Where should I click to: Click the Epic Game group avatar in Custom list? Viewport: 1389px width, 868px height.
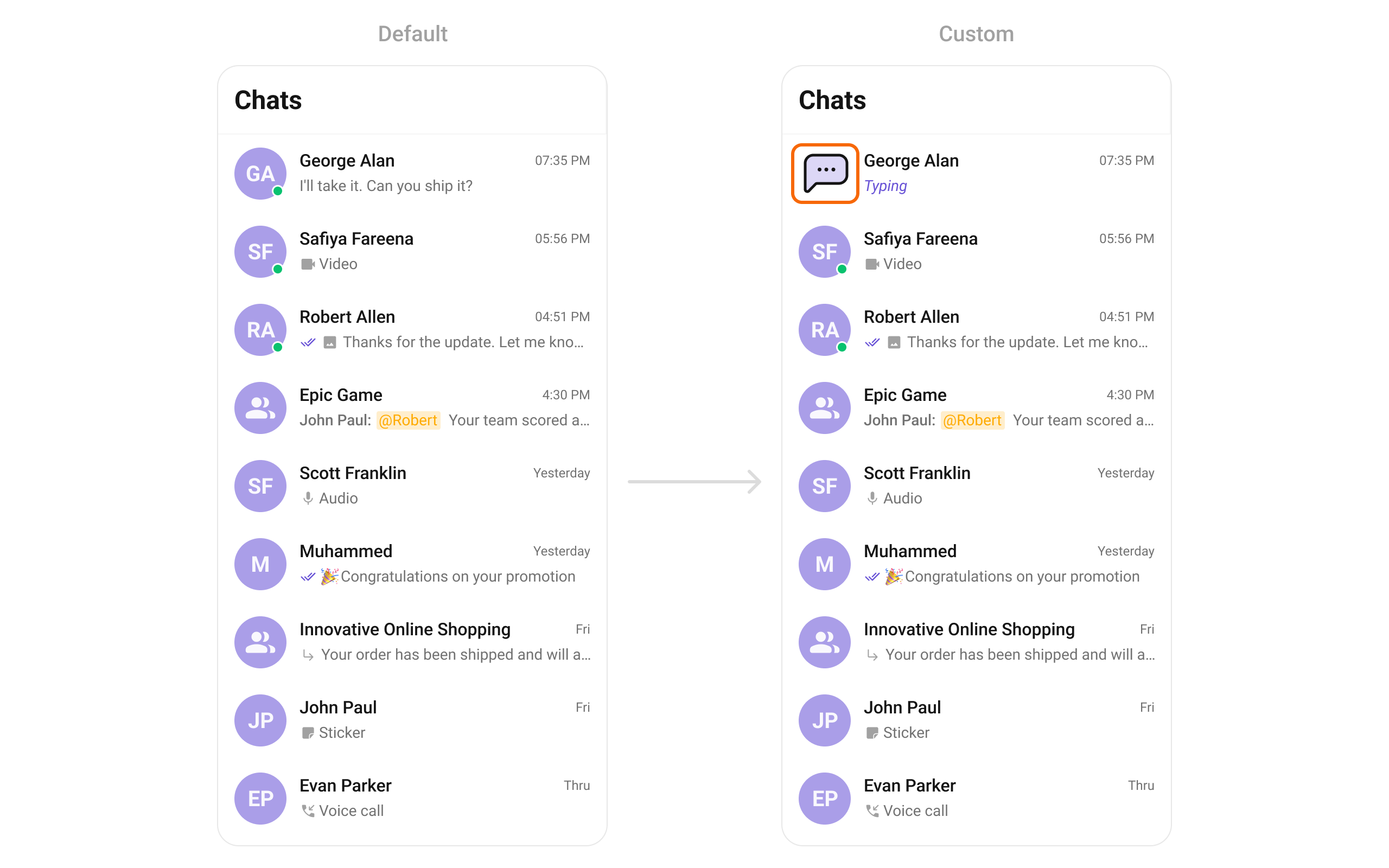824,407
